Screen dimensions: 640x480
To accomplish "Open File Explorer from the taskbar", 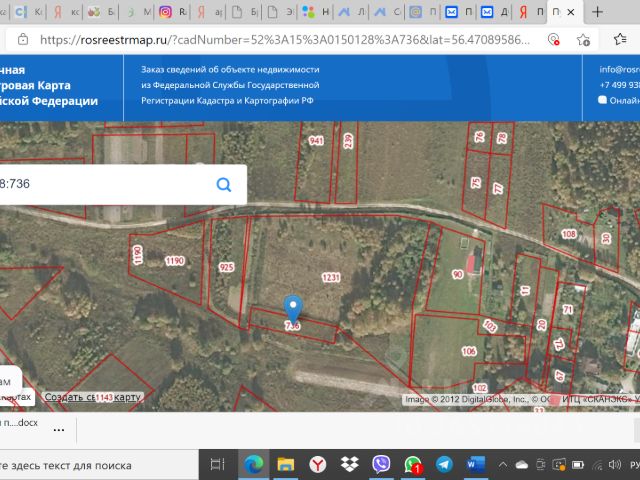I will (285, 465).
